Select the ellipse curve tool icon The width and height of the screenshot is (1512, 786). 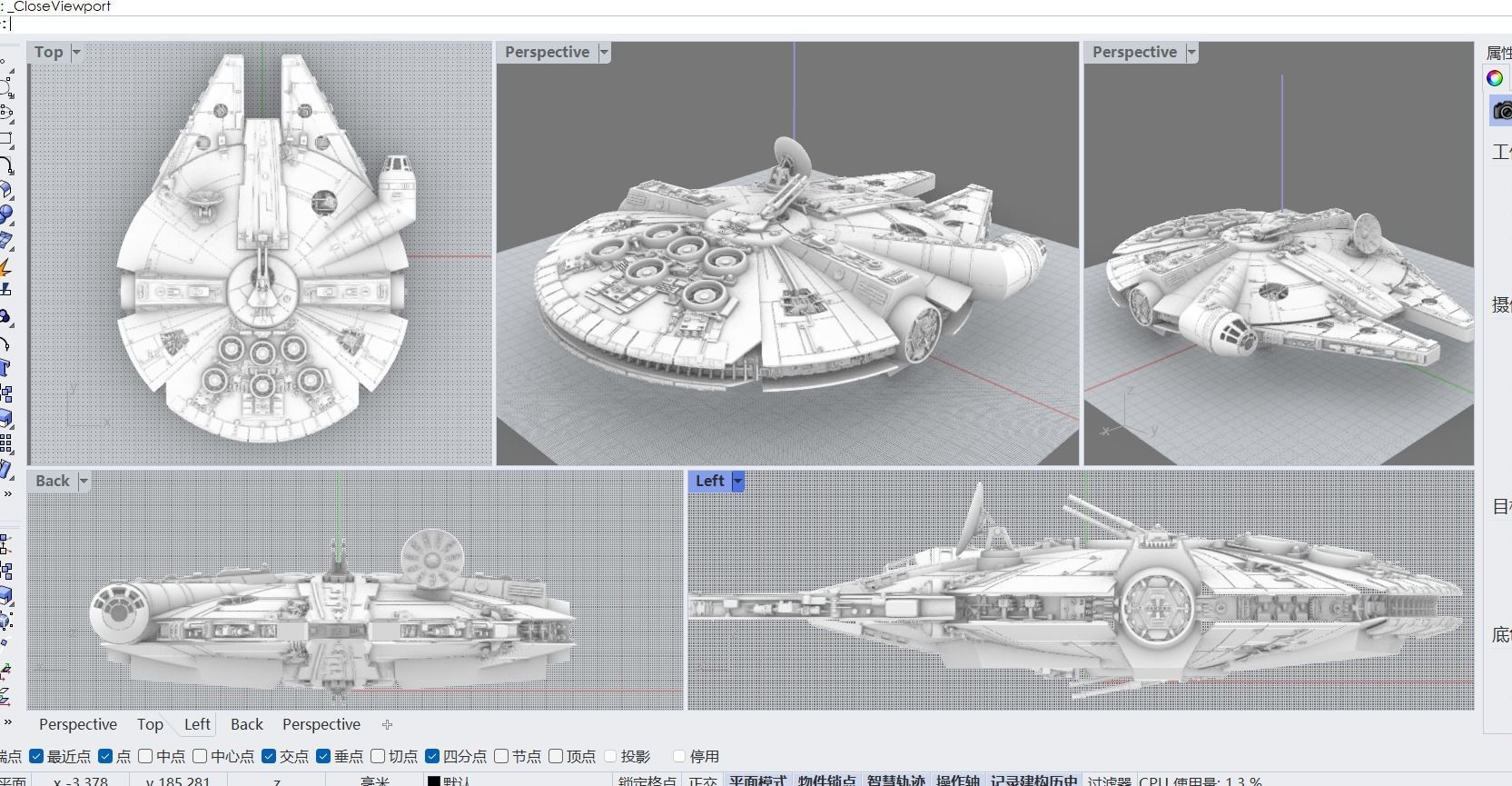pos(5,114)
